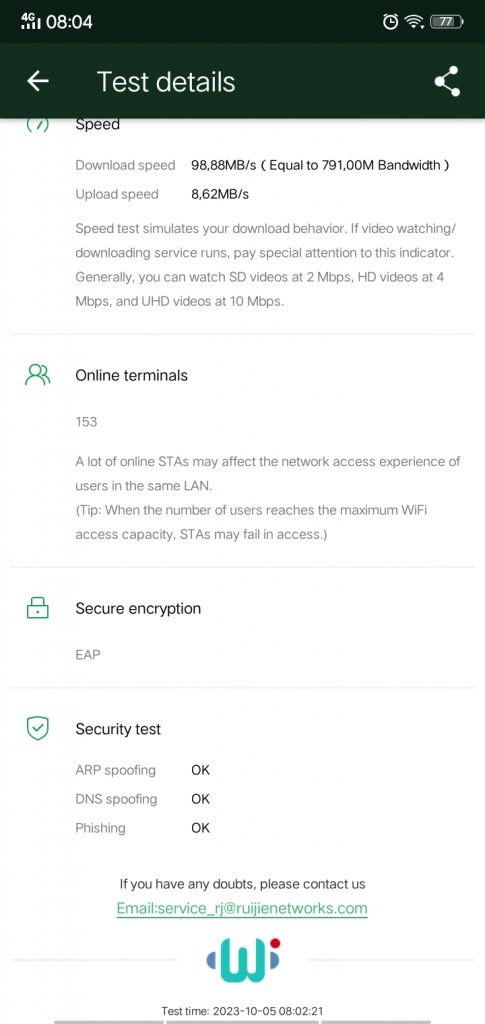This screenshot has width=485, height=1024.
Task: Tap the ARP spoofing OK result
Action: 200,770
